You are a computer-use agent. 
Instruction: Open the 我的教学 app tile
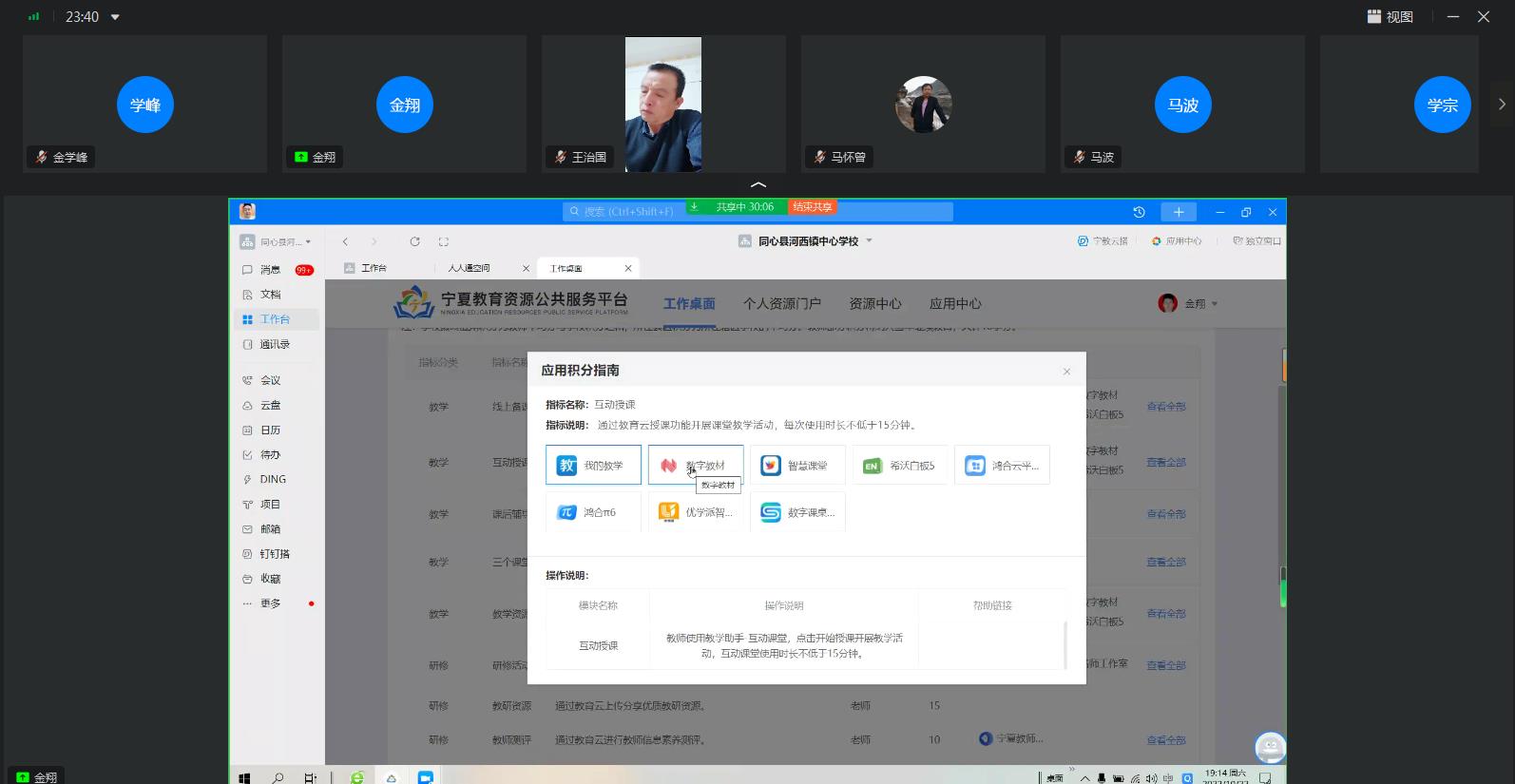coord(593,466)
